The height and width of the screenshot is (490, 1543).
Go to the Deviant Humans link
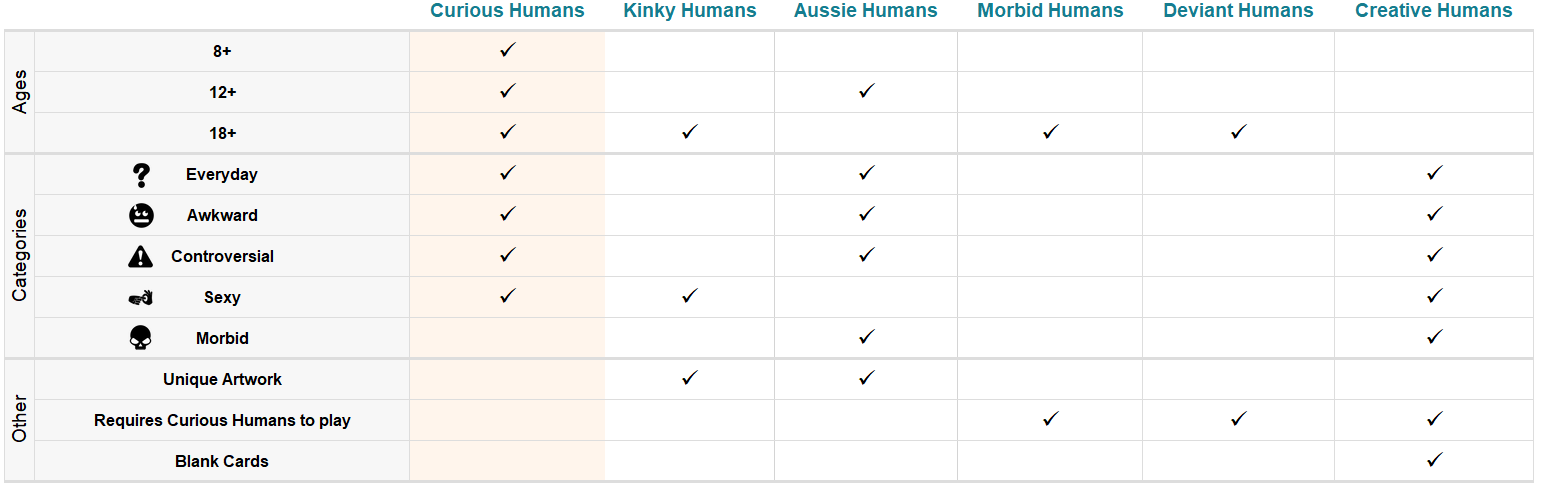coord(1238,11)
